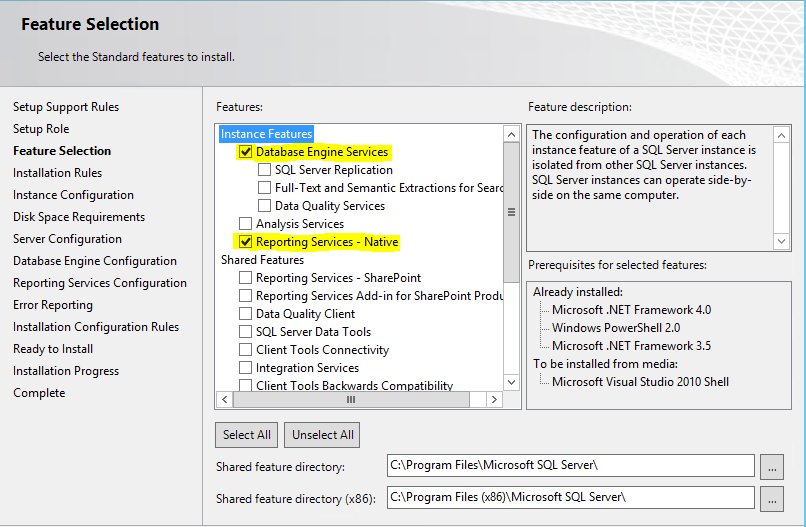Open Reporting Services Configuration step
806x527 pixels.
100,283
